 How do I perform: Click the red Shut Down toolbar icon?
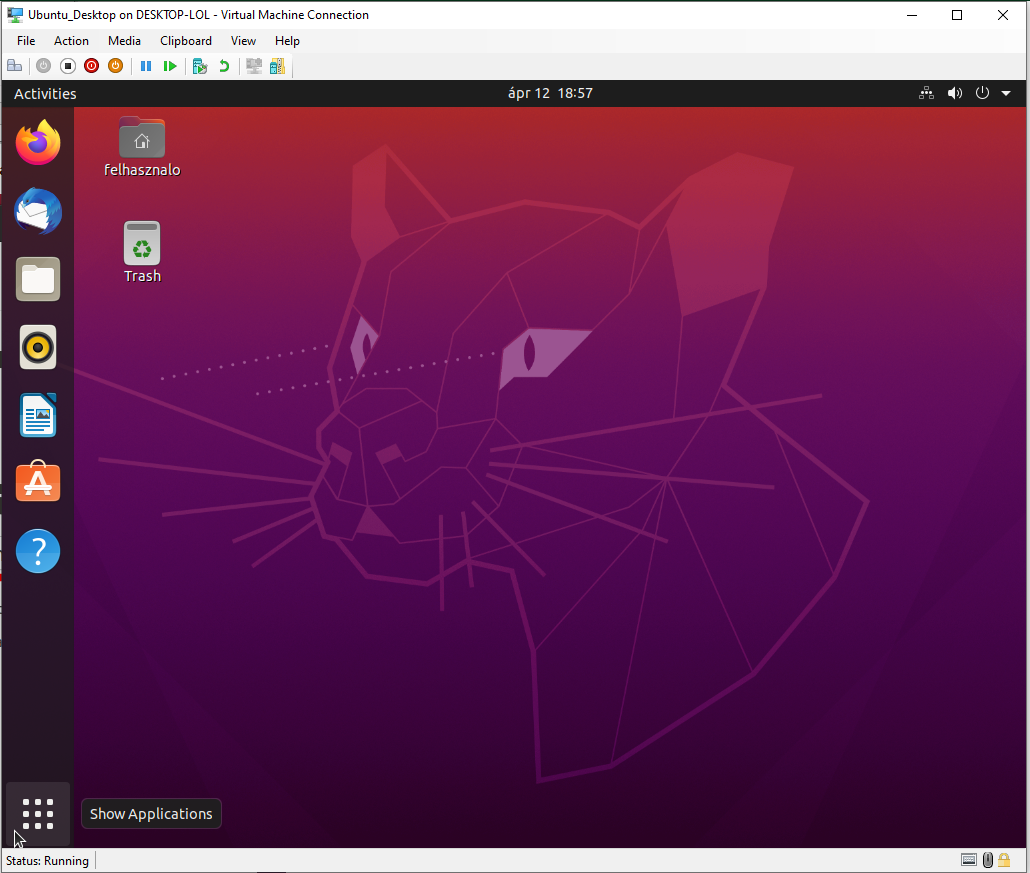click(x=91, y=66)
